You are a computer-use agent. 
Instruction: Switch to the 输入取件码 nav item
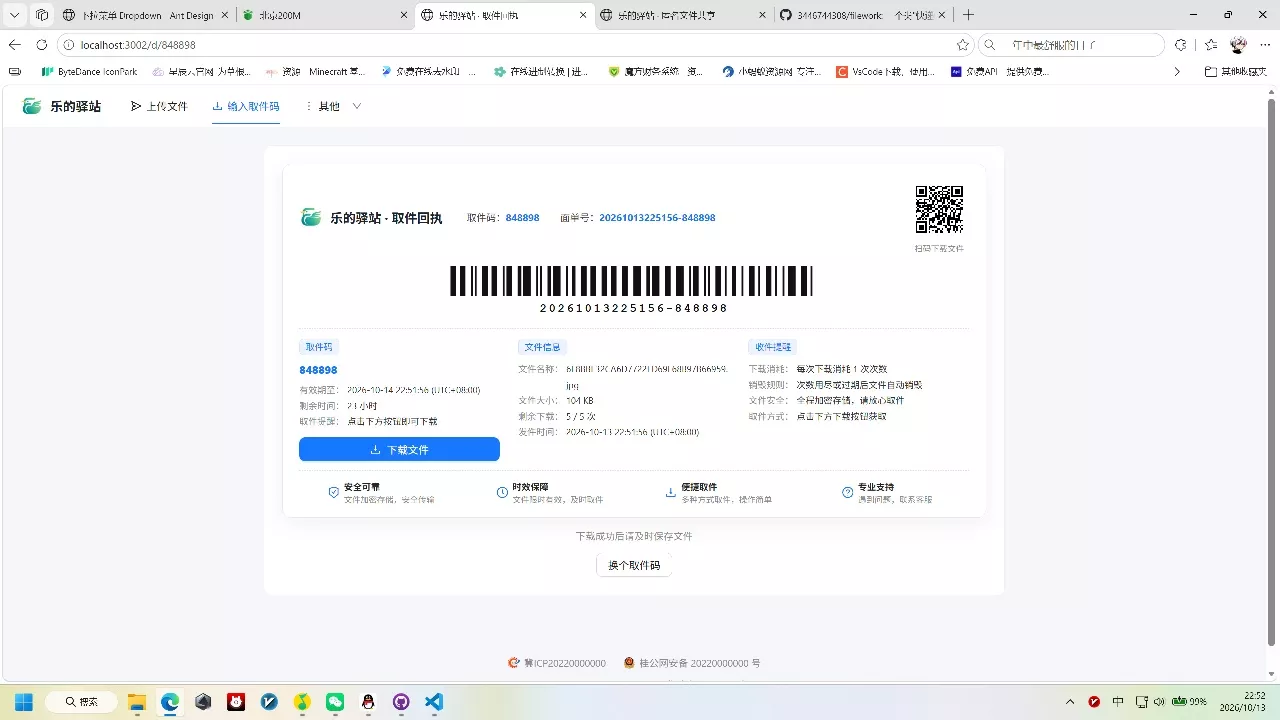coord(246,106)
